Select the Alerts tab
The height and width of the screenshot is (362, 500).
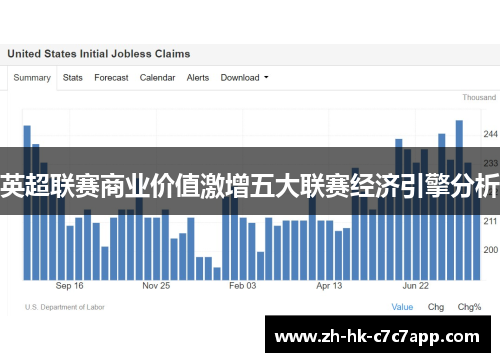[198, 78]
